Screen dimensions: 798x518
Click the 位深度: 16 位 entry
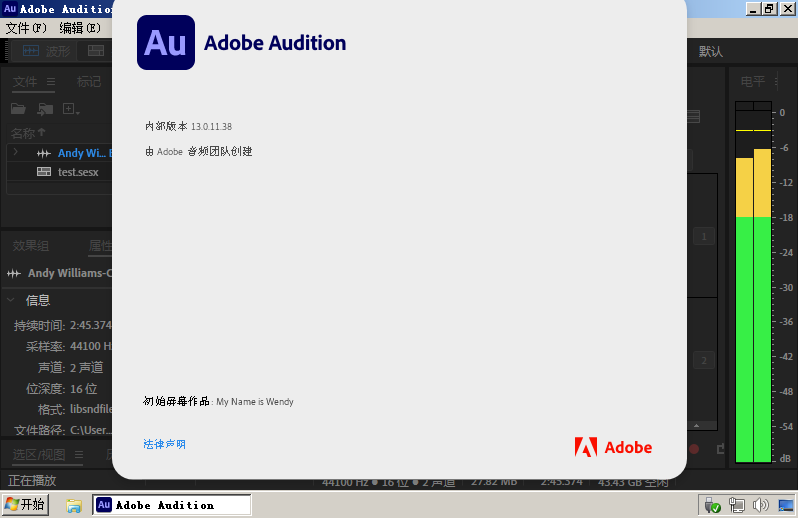point(62,389)
